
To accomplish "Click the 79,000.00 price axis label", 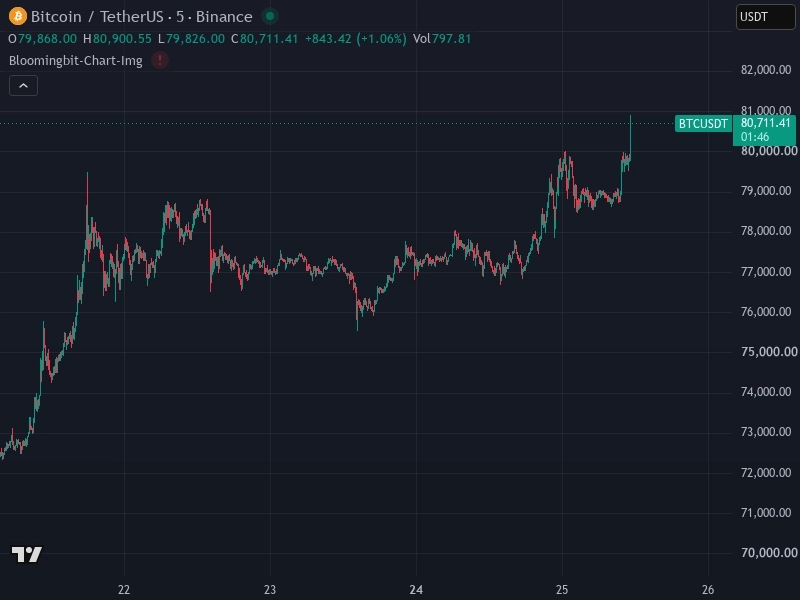I will (x=766, y=191).
